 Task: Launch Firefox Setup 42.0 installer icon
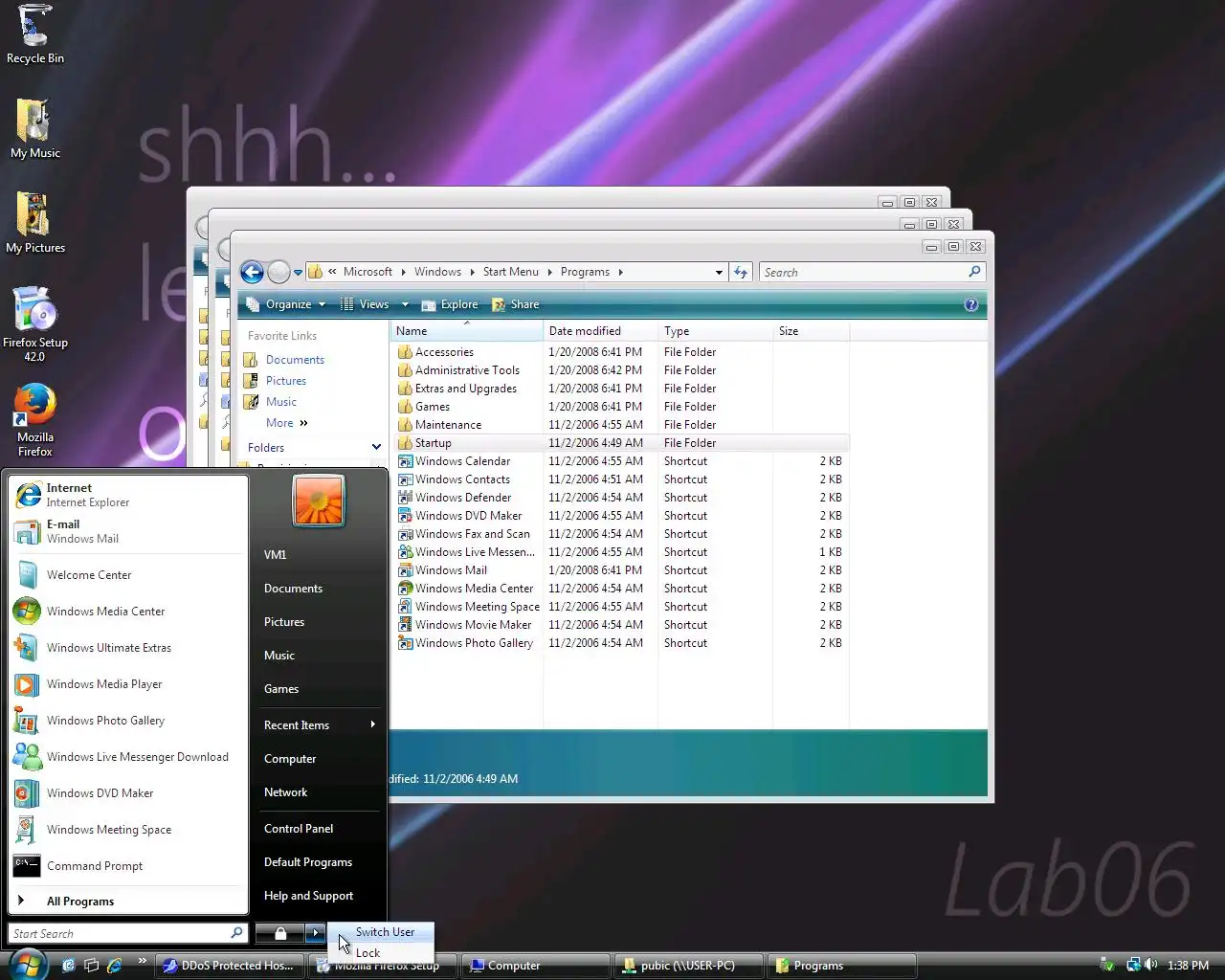tap(35, 324)
